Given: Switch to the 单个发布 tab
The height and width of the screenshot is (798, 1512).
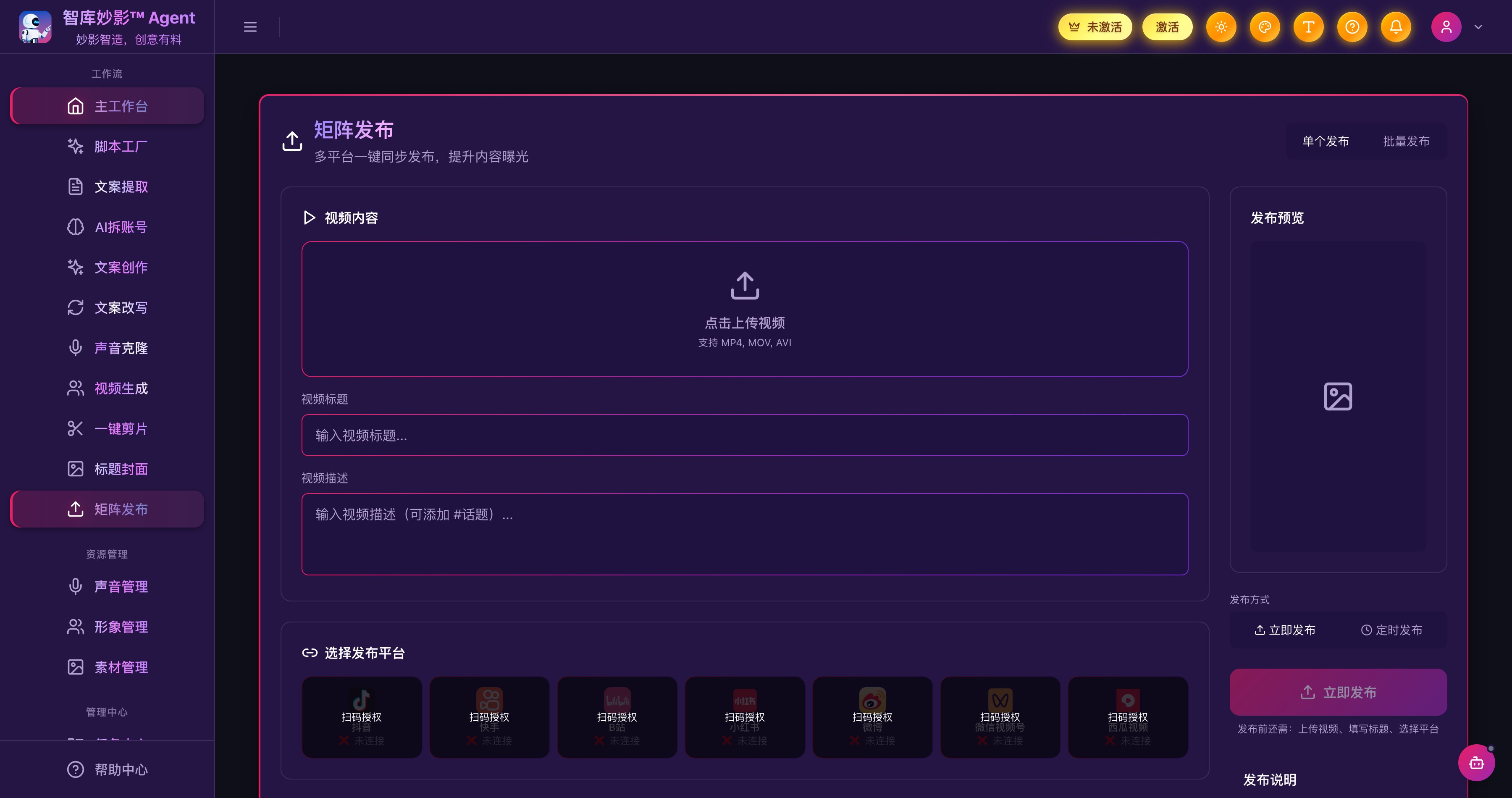Looking at the screenshot, I should coord(1326,142).
